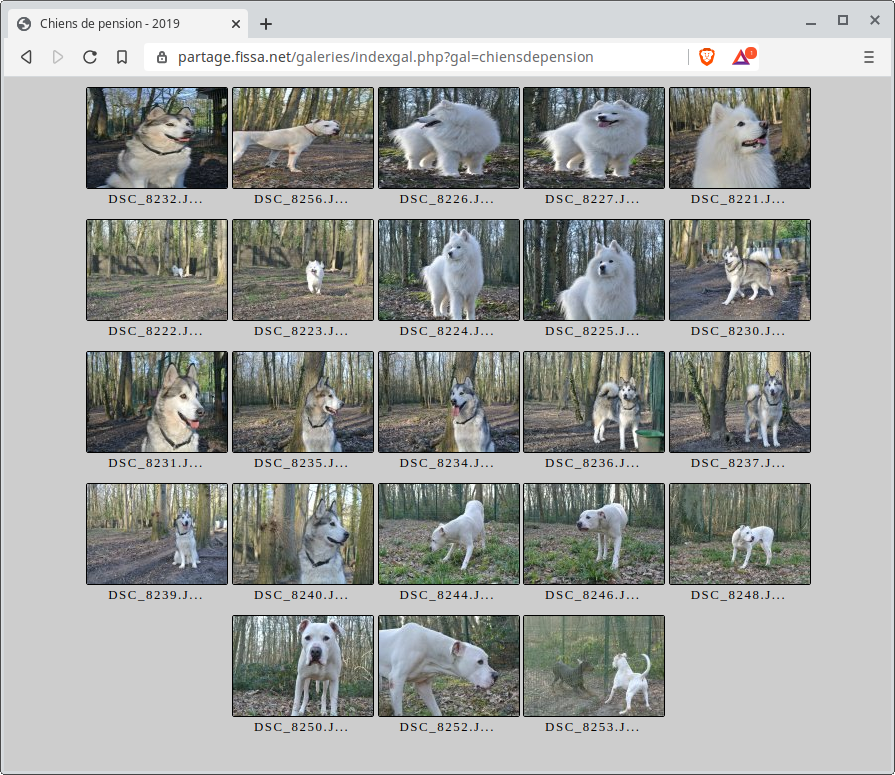Click the DSC_8224.J... caption
Viewport: 895px width, 775px height.
(446, 331)
